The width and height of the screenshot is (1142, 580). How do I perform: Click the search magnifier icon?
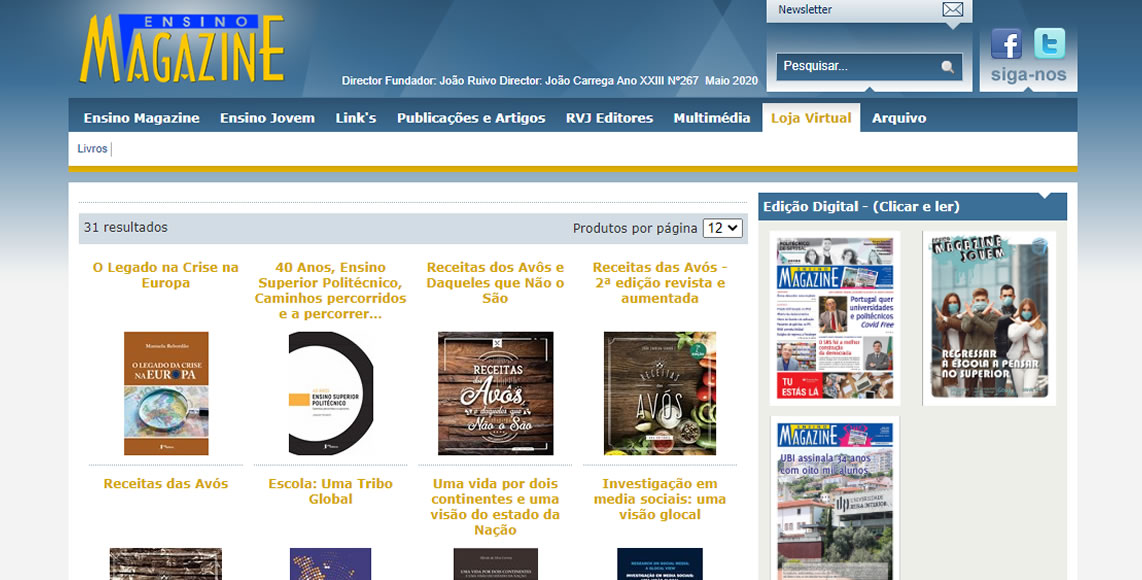948,67
